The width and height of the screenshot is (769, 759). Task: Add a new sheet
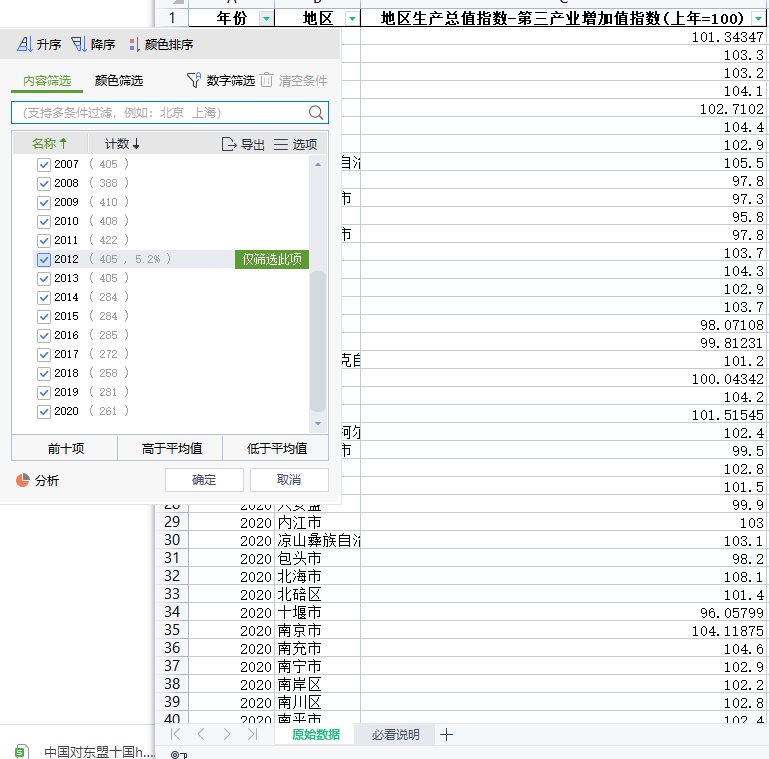point(446,734)
